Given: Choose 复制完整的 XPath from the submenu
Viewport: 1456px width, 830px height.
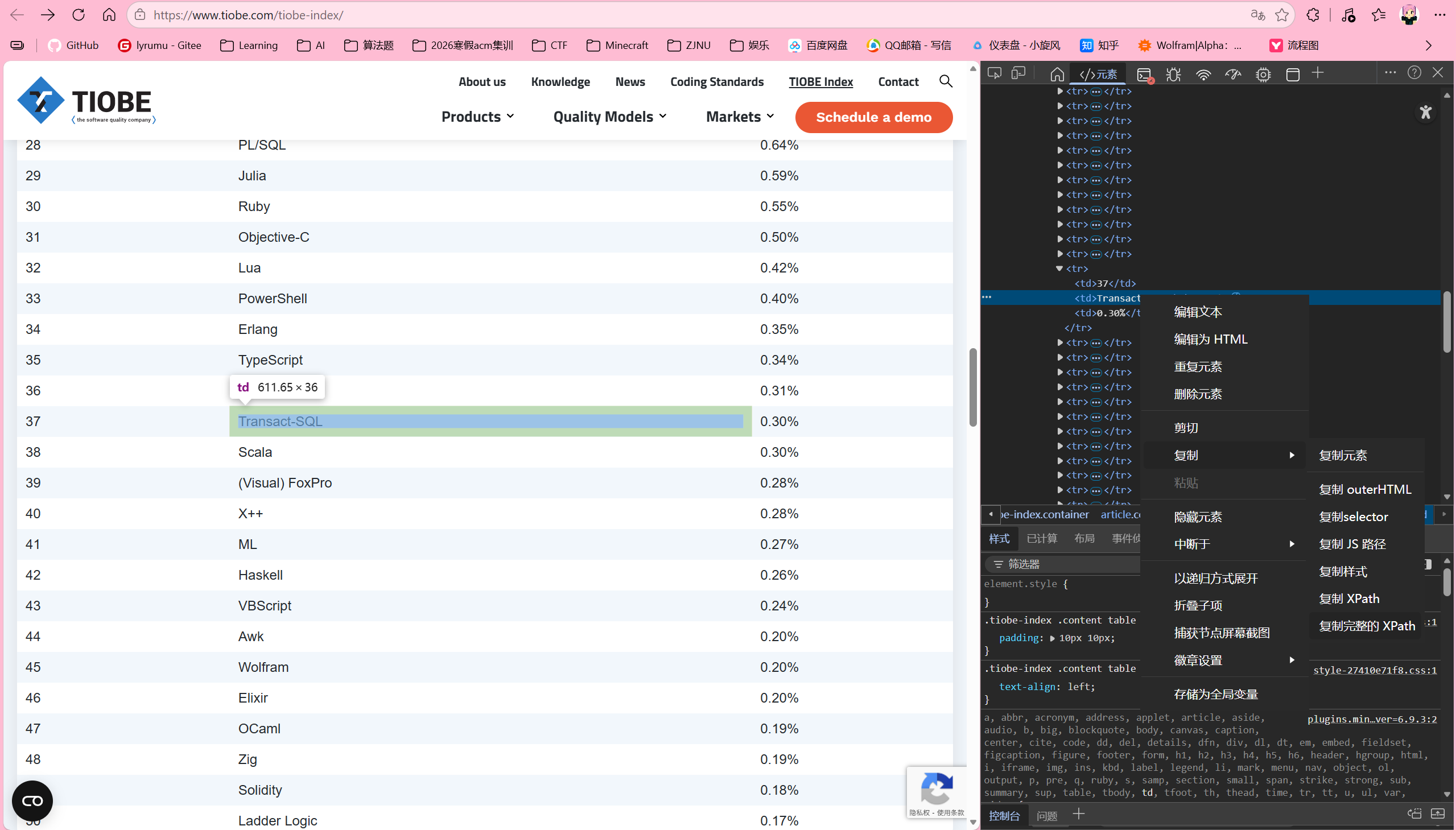Looking at the screenshot, I should pyautogui.click(x=1366, y=626).
